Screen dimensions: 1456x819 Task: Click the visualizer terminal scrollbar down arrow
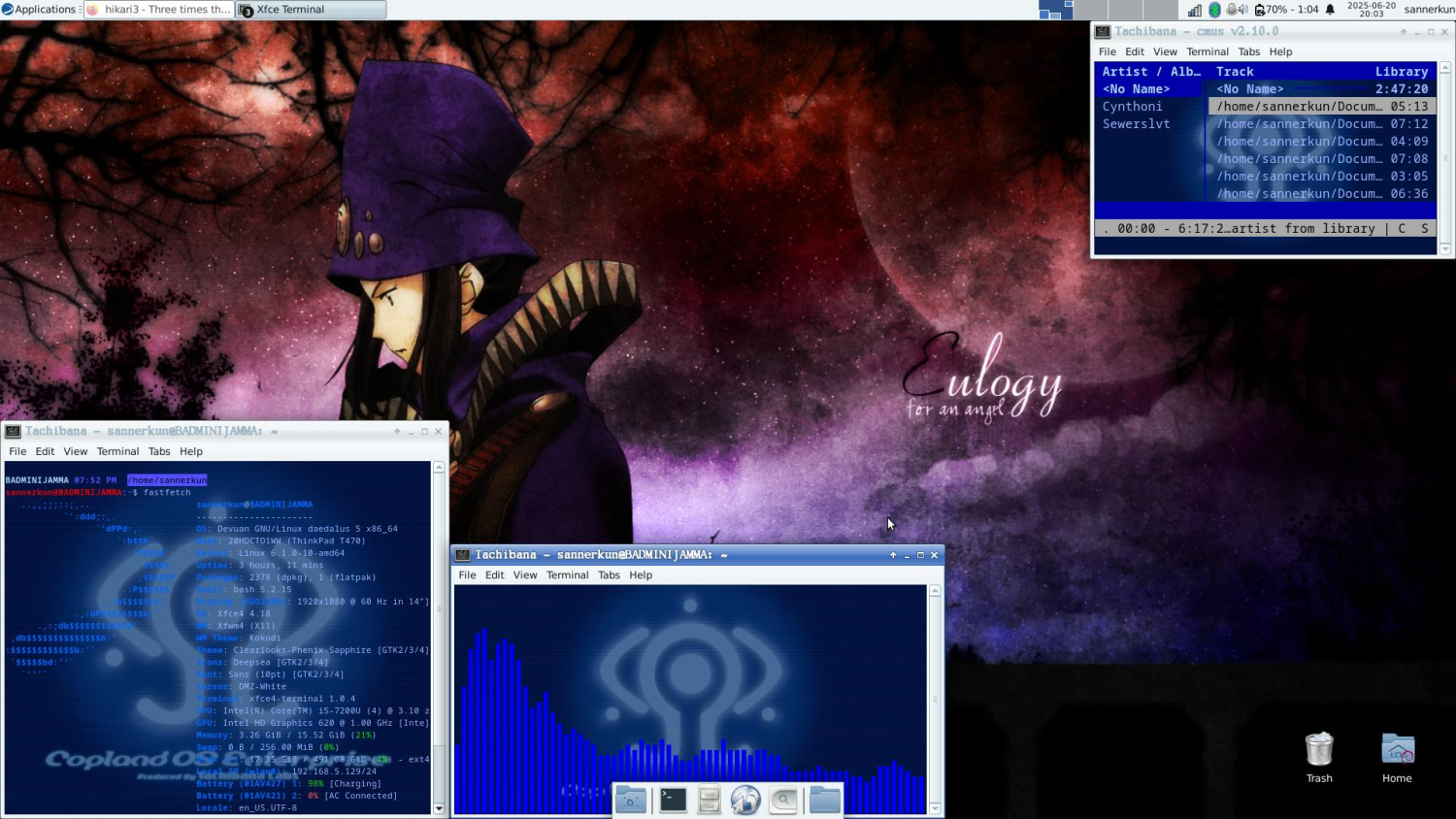[935, 808]
